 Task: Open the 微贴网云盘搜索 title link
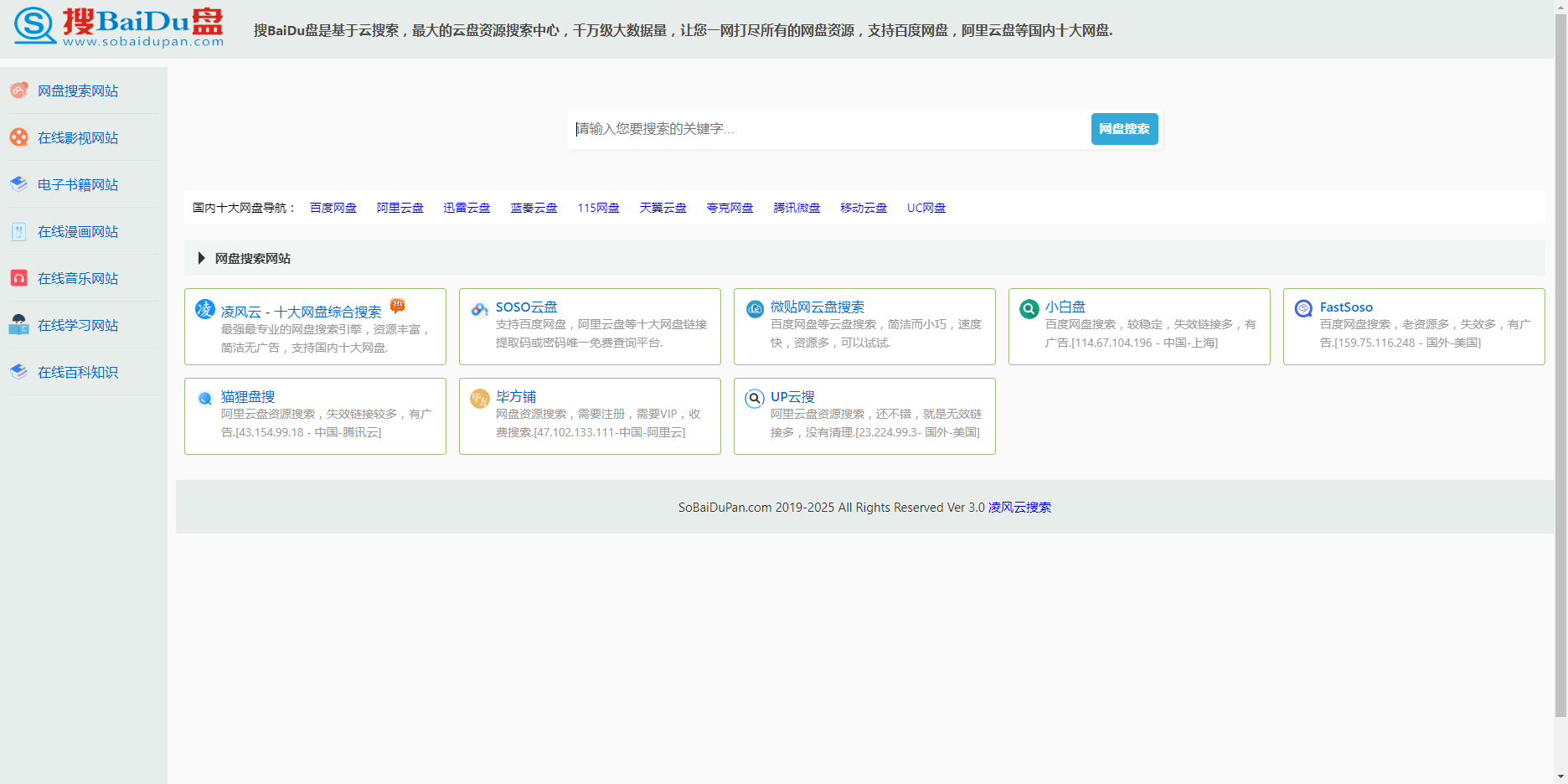(818, 307)
